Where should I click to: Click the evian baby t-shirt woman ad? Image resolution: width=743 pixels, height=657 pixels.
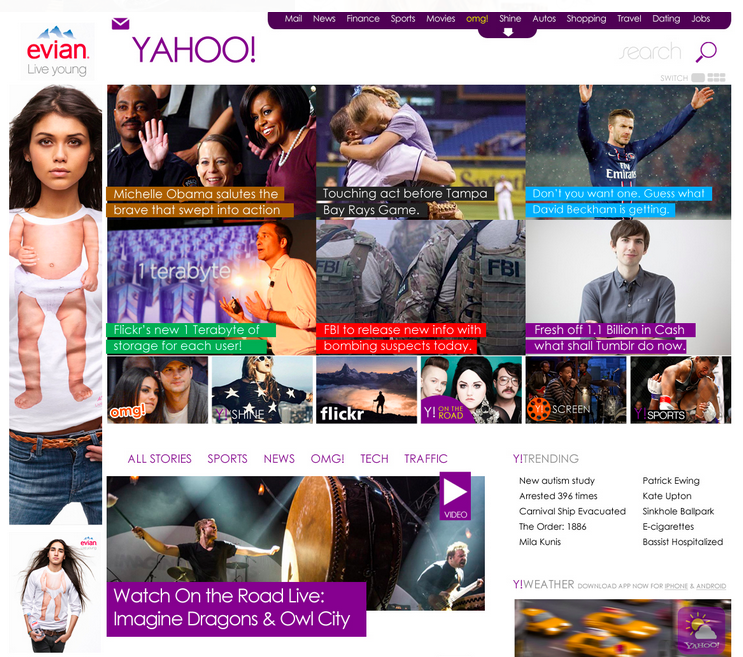pyautogui.click(x=55, y=305)
